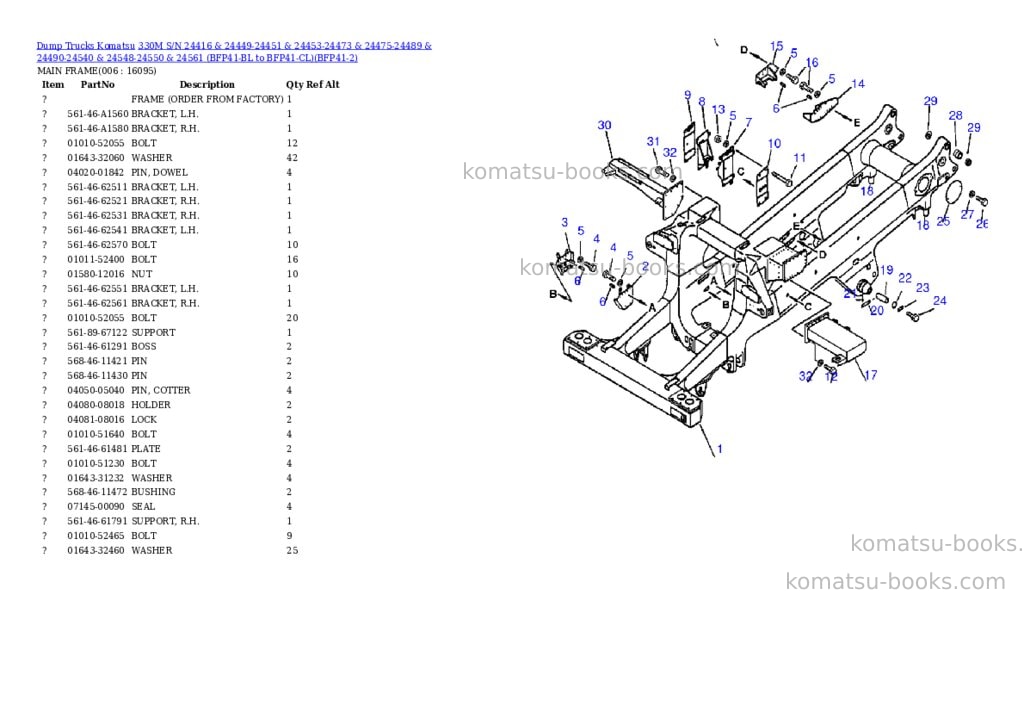Click the 'PLATE' description
1024x725 pixels.
click(x=146, y=449)
